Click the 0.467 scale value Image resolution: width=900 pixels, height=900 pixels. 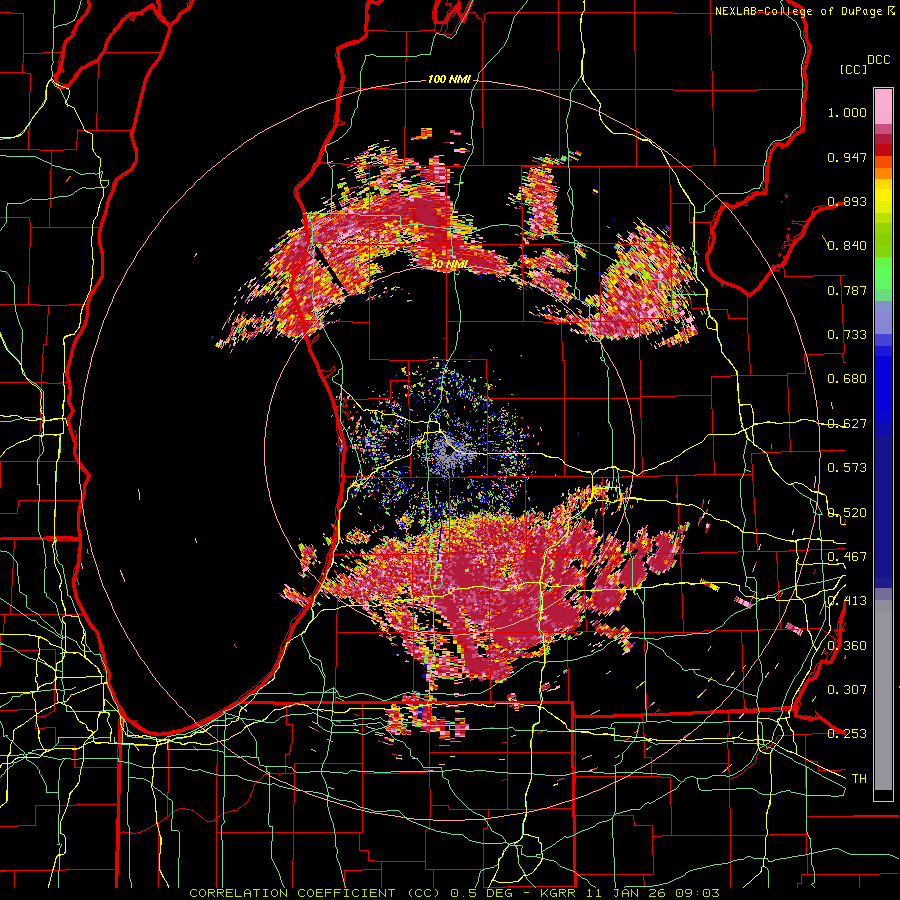[847, 556]
